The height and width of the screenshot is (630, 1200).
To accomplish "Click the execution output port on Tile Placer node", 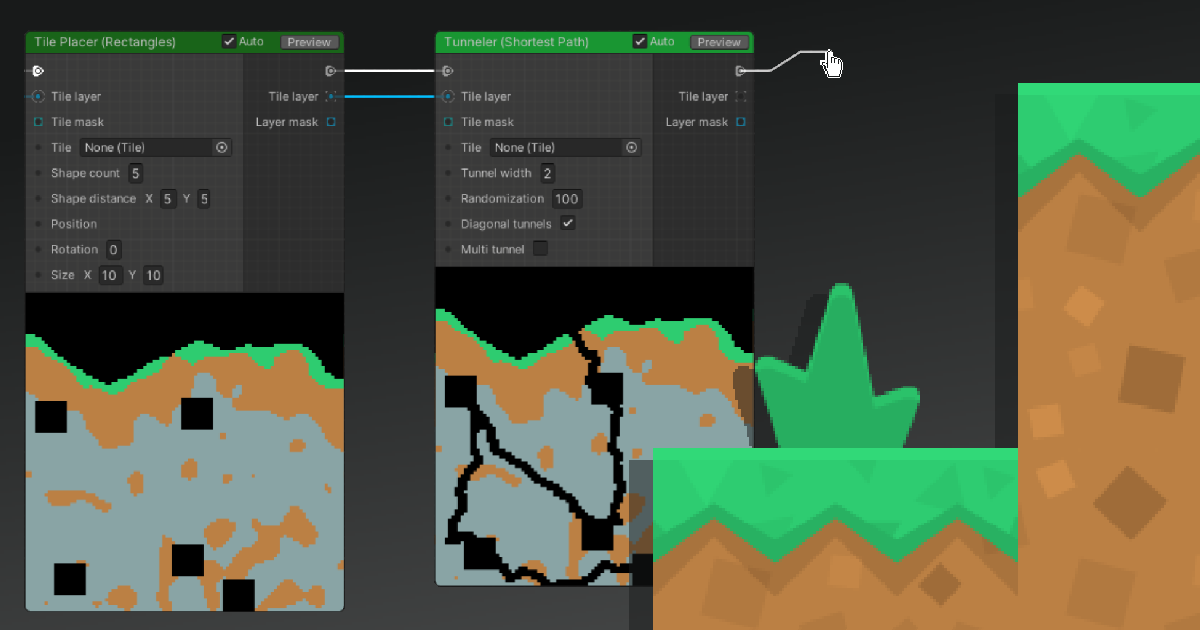I will click(332, 70).
